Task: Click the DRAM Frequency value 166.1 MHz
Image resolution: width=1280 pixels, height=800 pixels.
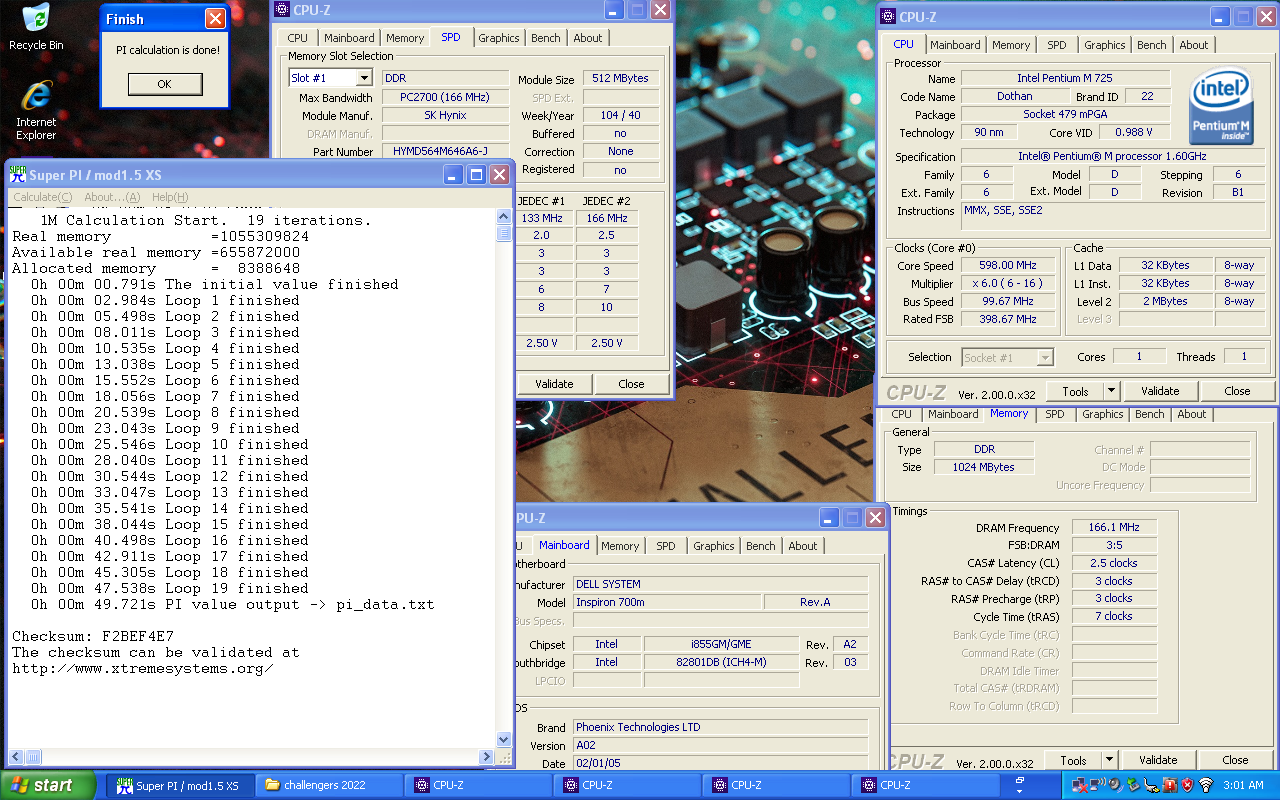Action: point(1114,527)
